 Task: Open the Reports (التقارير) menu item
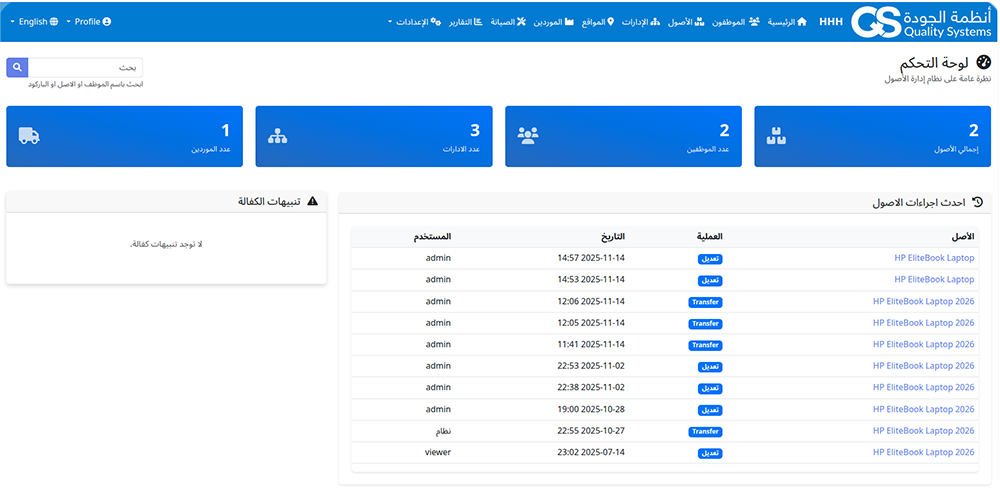[x=466, y=21]
